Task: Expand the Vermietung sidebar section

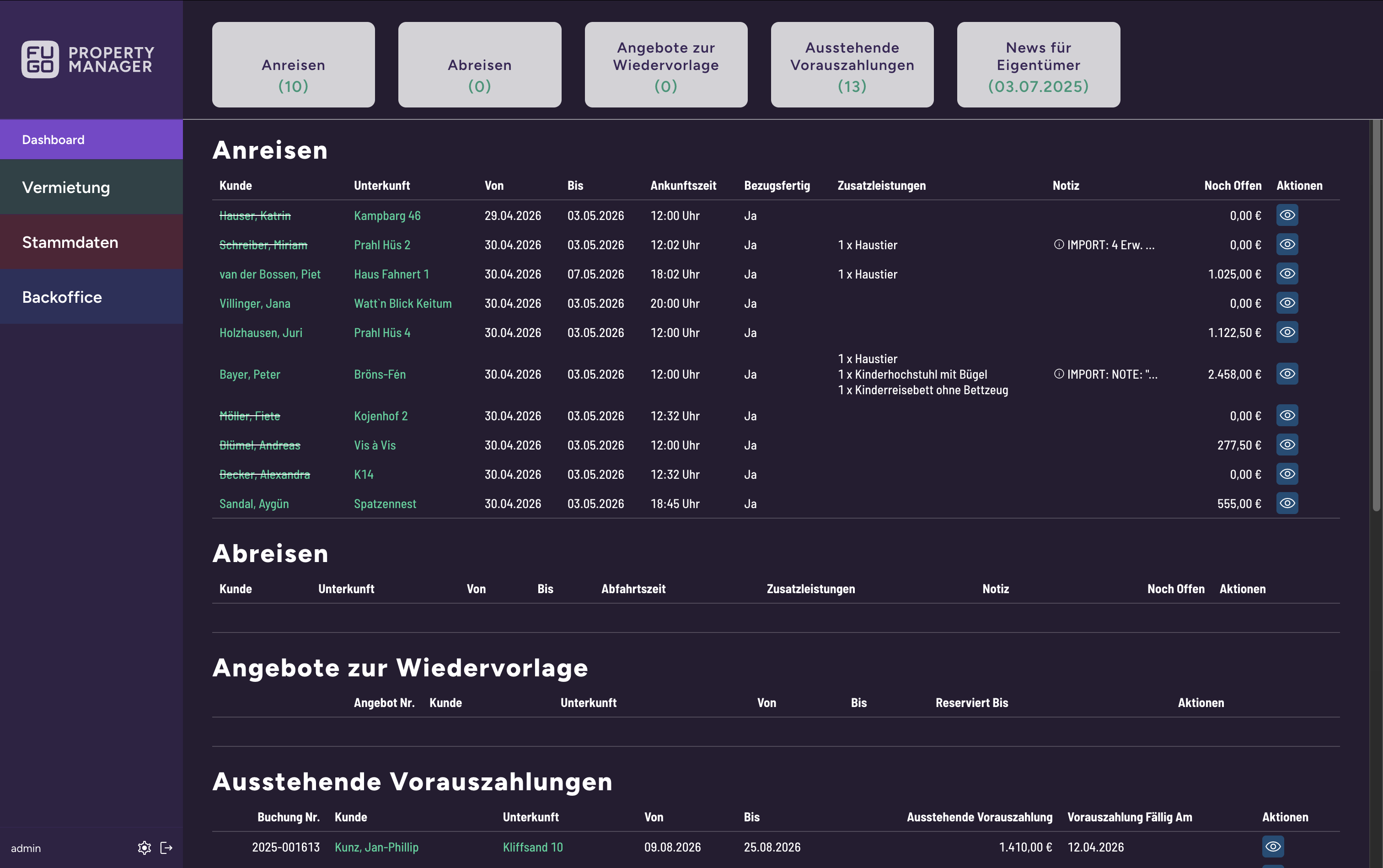Action: coord(91,187)
